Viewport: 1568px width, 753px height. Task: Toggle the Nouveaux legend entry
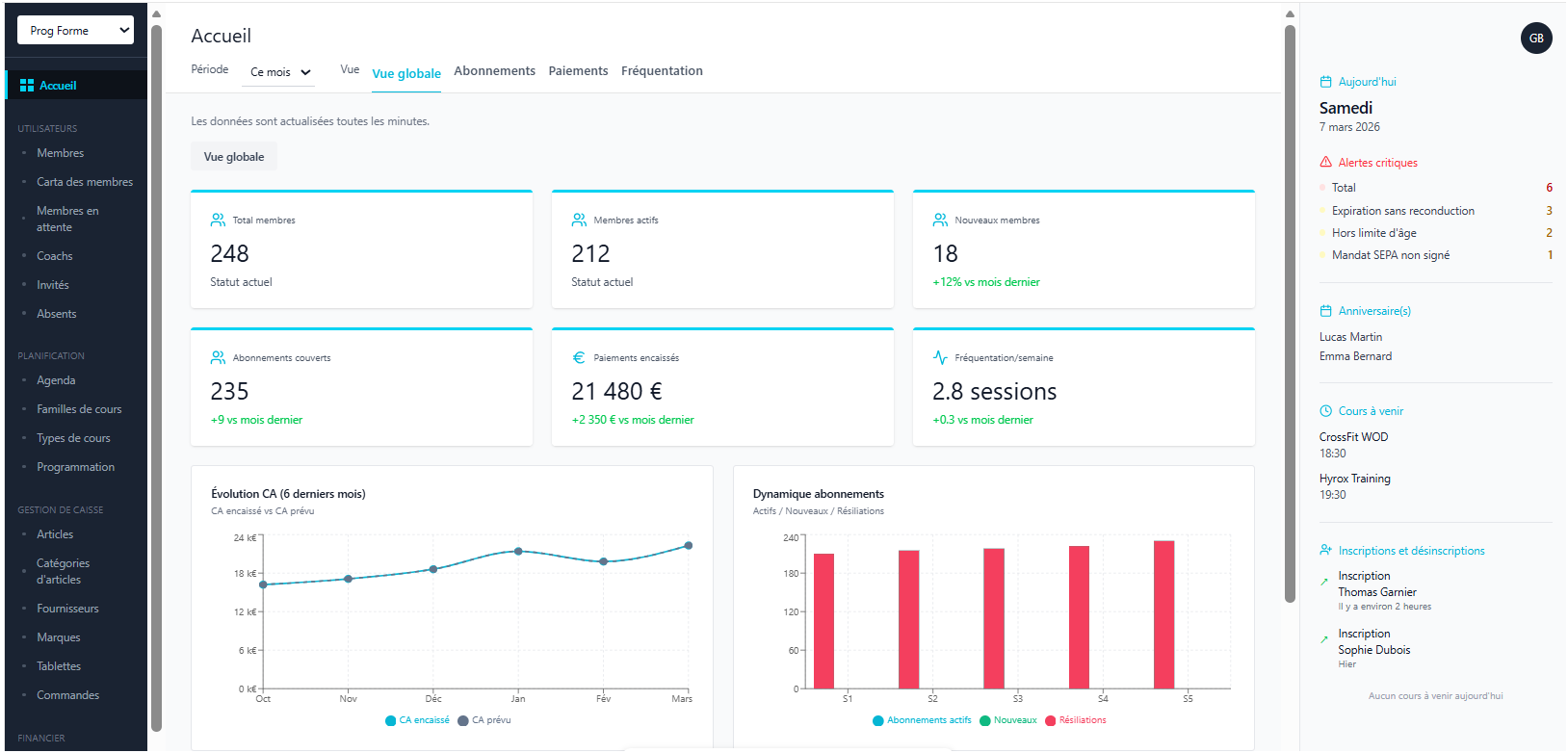(x=1008, y=720)
